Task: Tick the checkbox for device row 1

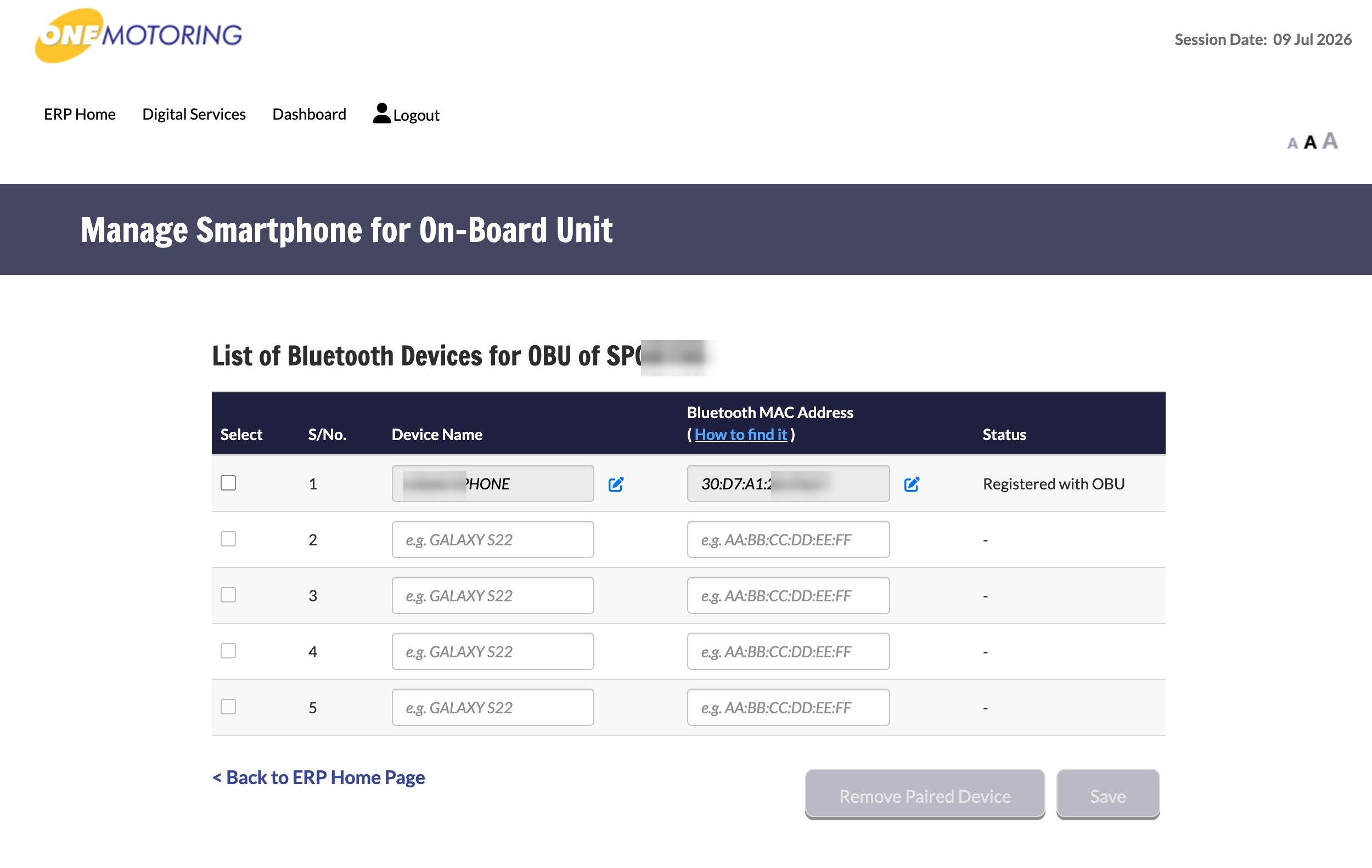Action: (x=228, y=483)
